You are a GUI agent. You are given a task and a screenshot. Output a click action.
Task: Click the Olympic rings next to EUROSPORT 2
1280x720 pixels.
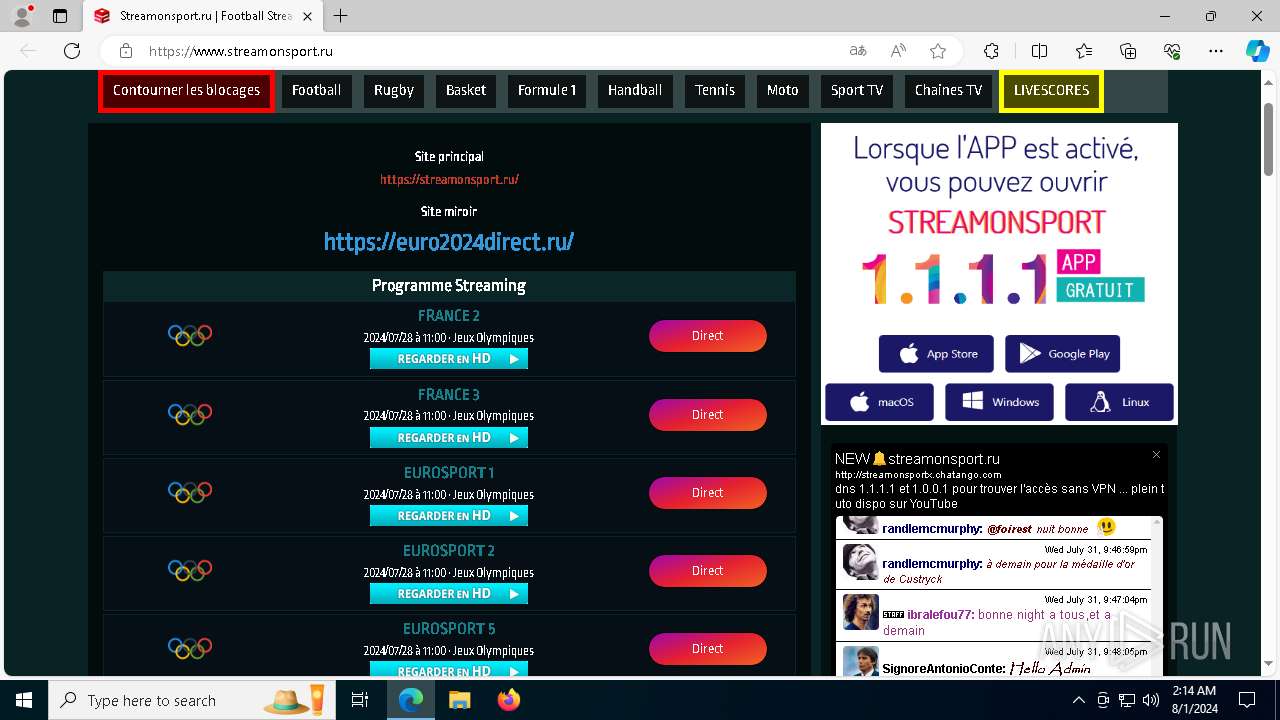coord(190,570)
